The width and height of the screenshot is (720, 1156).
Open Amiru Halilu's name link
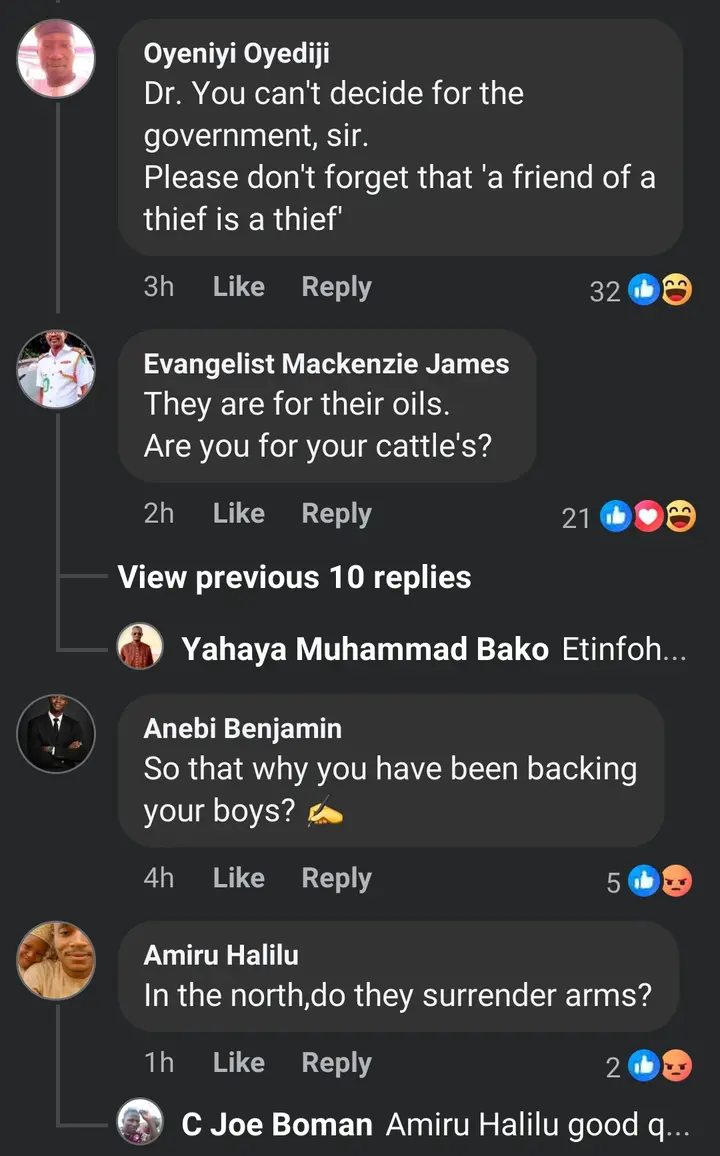coord(221,955)
